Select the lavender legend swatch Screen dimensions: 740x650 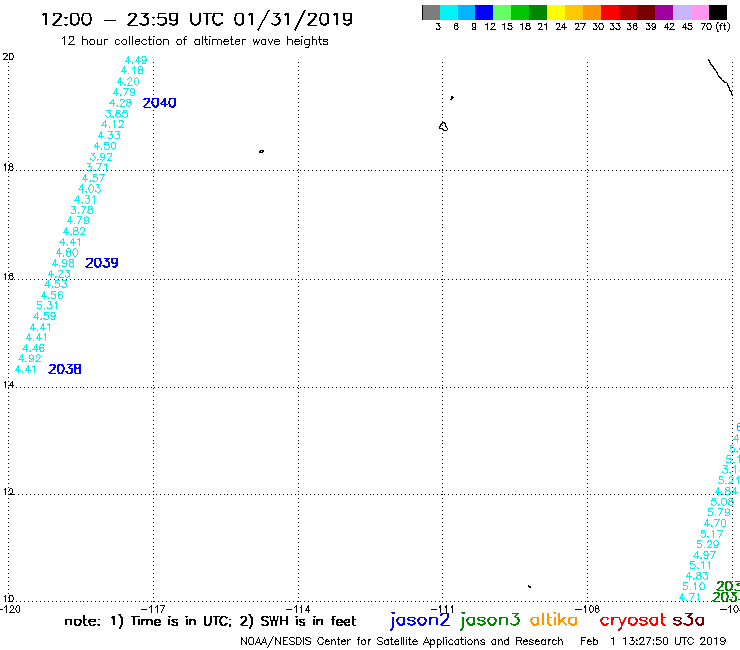[681, 12]
